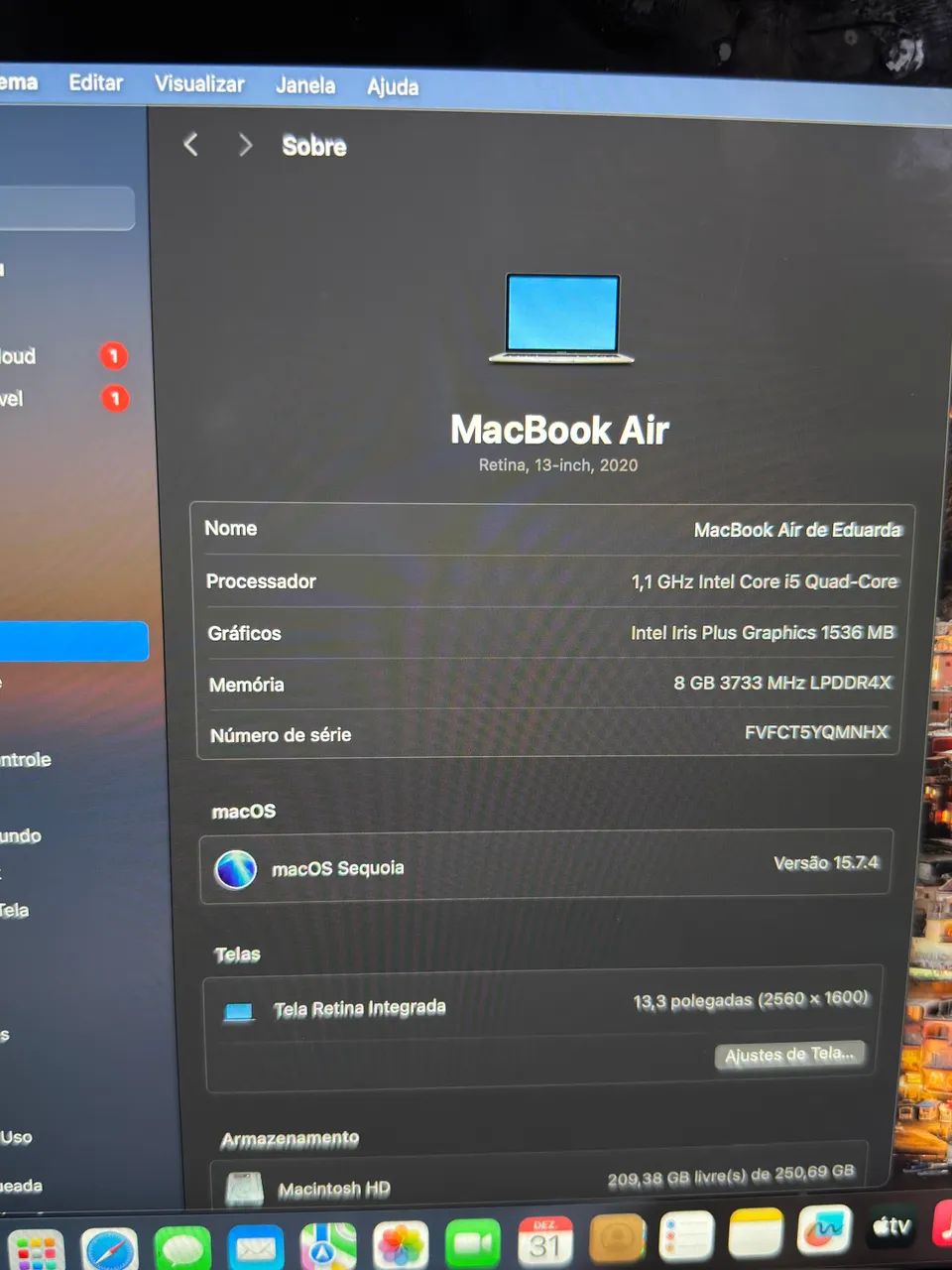Open Calendar from the Dock
The image size is (952, 1270).
545,1241
